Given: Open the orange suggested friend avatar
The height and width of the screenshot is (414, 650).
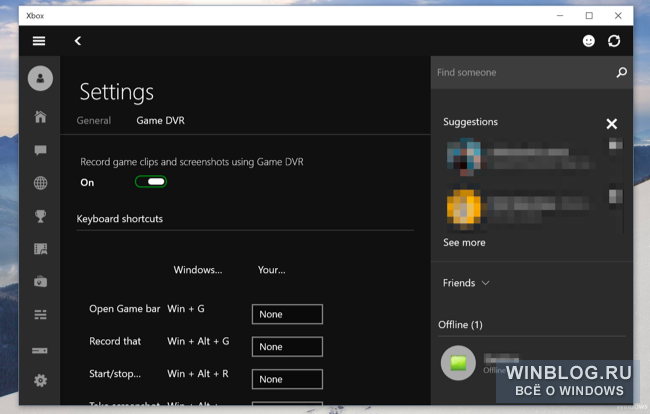Looking at the screenshot, I should tap(464, 207).
